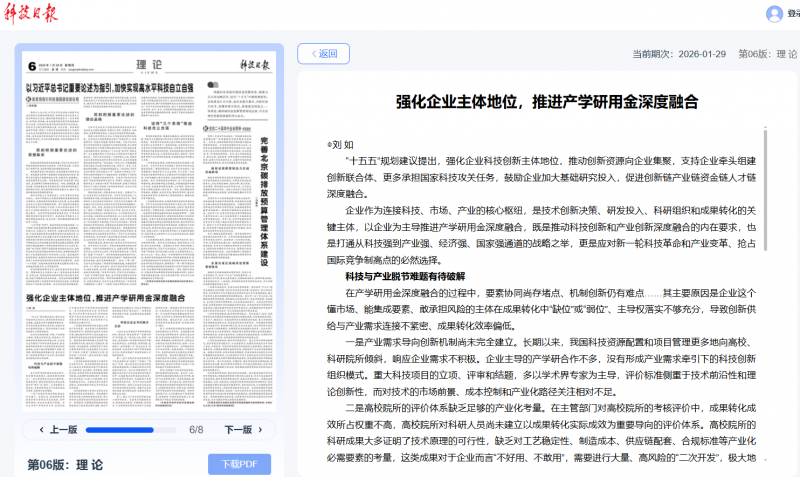Screen dimensions: 800x477
Task: Go to previous page with 上一版
Action: click(x=57, y=429)
